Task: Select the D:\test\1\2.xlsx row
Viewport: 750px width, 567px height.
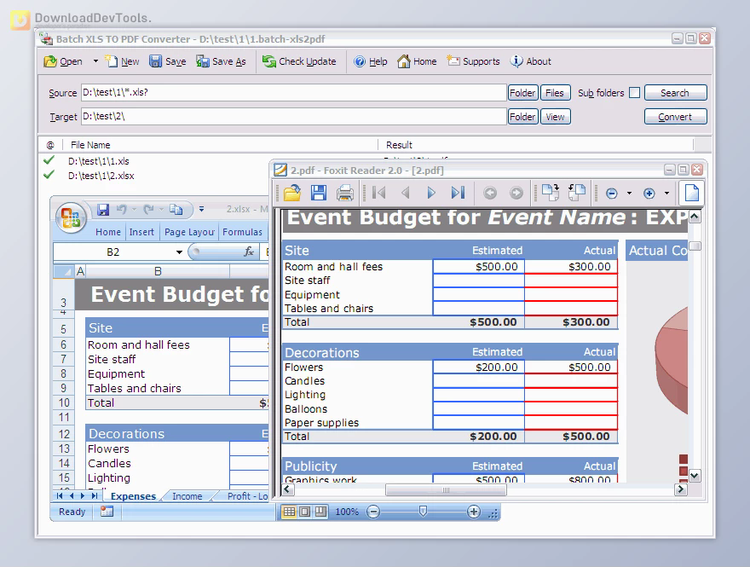Action: point(101,176)
